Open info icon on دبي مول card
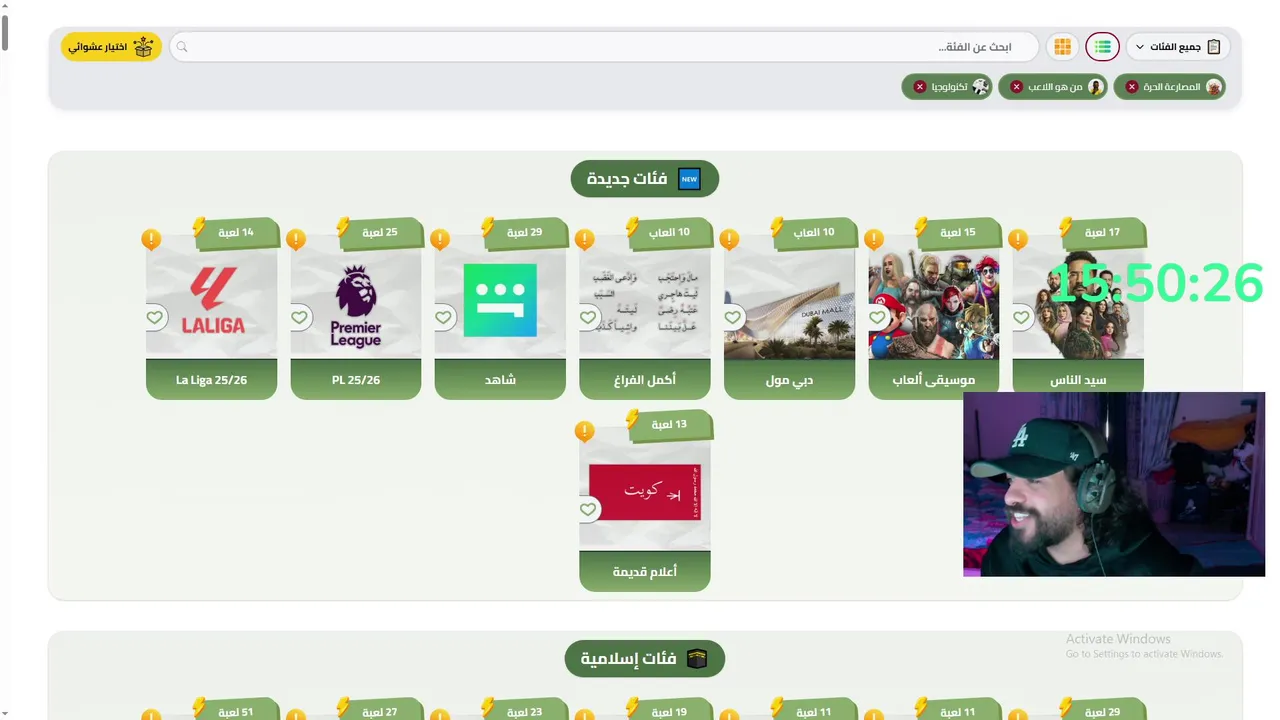The width and height of the screenshot is (1280, 720). 729,239
